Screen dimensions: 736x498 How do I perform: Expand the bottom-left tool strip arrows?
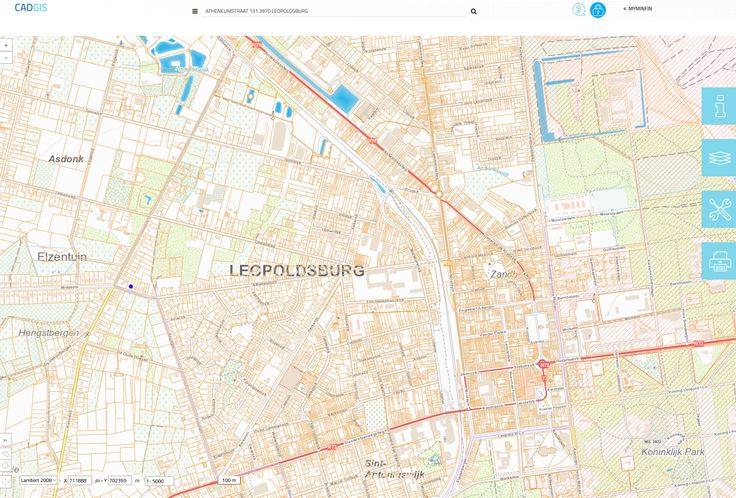click(x=5, y=440)
